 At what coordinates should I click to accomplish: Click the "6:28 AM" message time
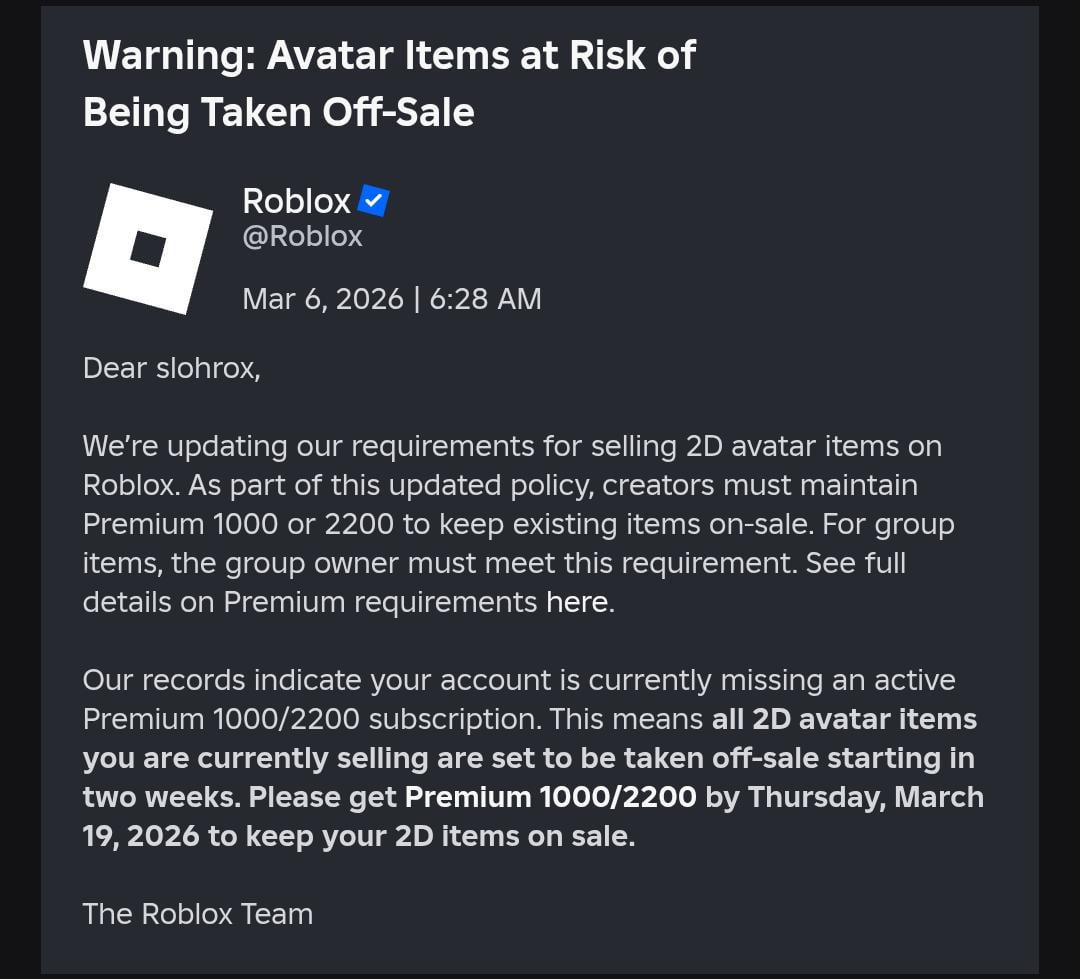(485, 299)
